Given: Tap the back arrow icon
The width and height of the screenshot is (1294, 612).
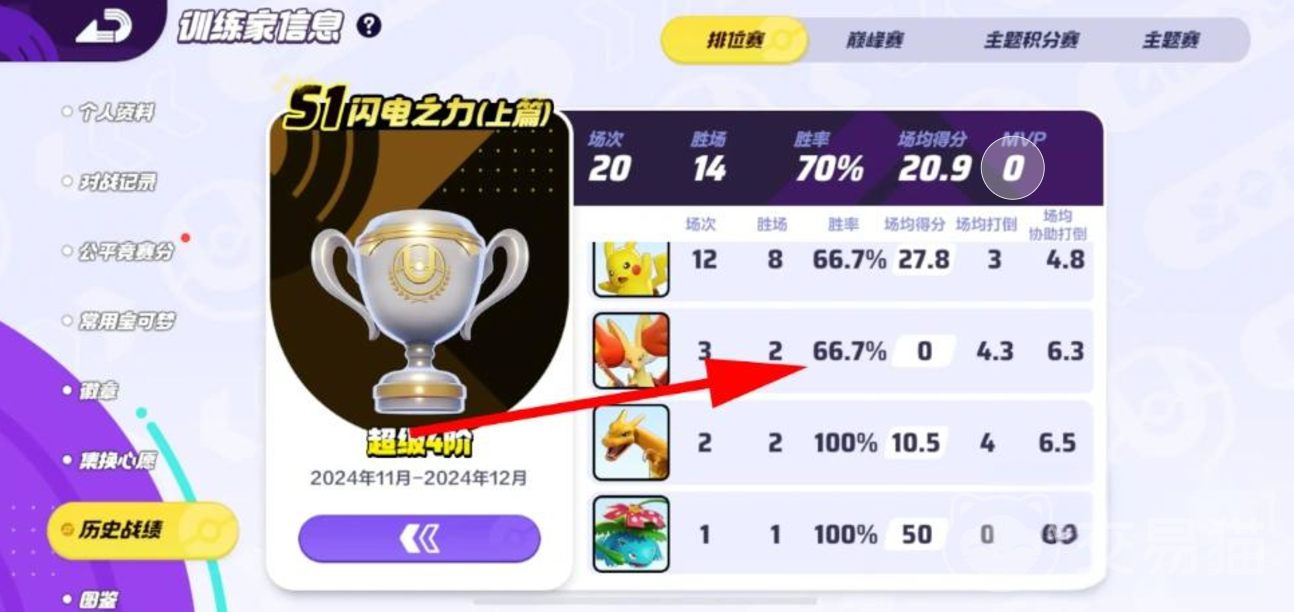Looking at the screenshot, I should (x=103, y=26).
